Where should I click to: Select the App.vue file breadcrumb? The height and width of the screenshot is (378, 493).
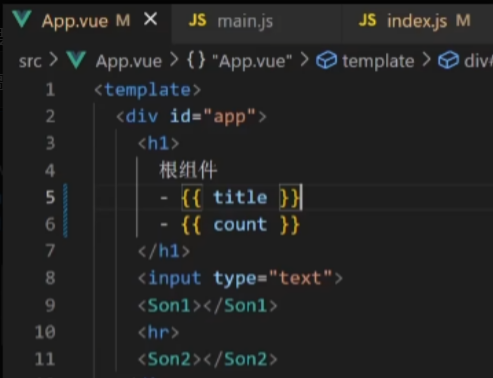pos(129,61)
